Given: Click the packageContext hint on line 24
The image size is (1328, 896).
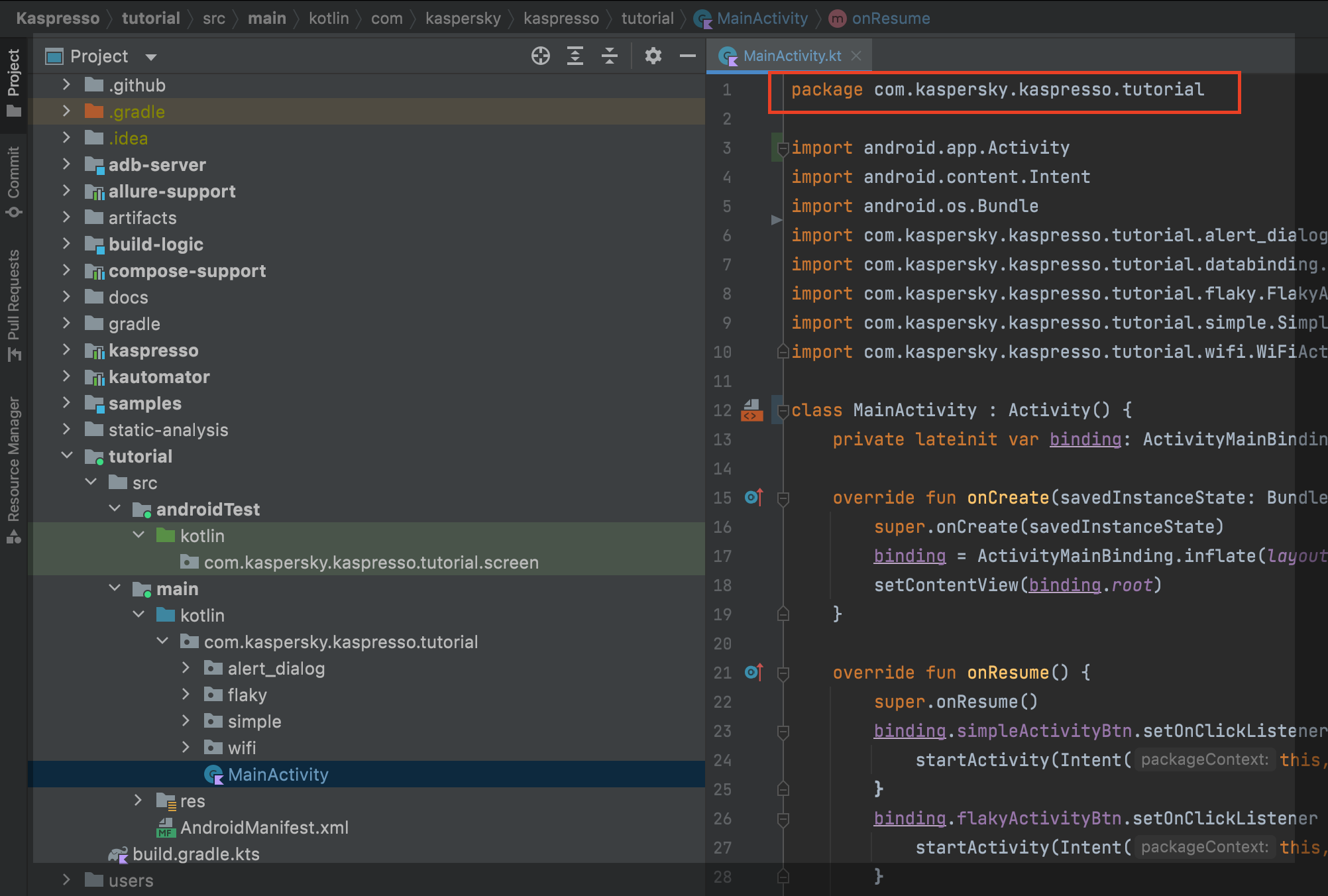Looking at the screenshot, I should point(1205,759).
